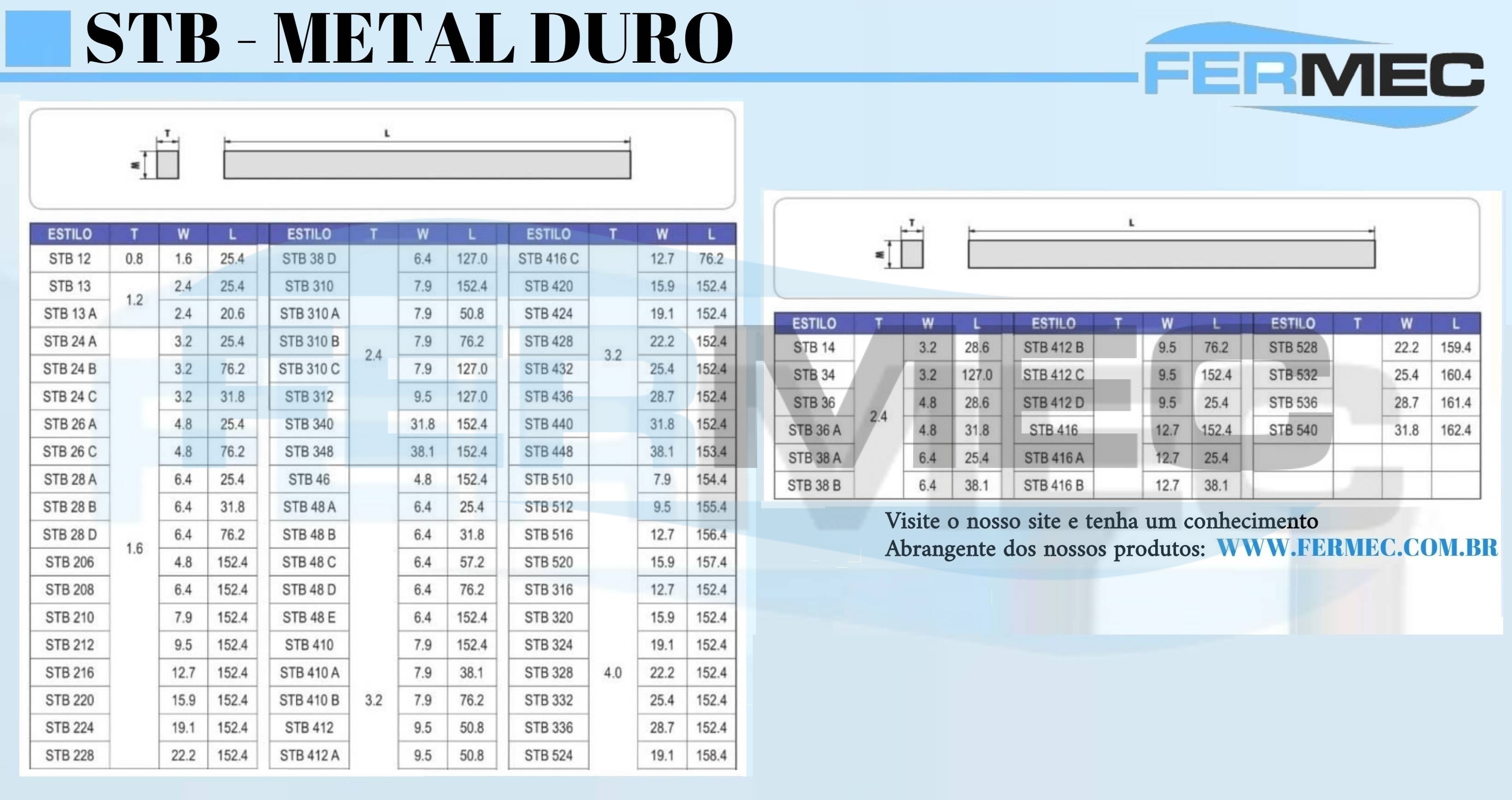Open the bar dimension diagram above right table

1126,247
